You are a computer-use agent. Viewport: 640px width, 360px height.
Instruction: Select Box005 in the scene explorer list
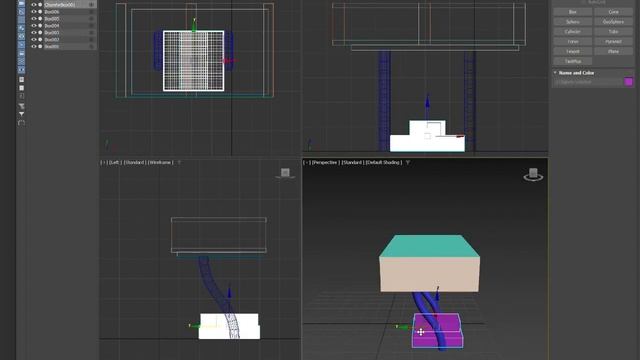tap(52, 19)
